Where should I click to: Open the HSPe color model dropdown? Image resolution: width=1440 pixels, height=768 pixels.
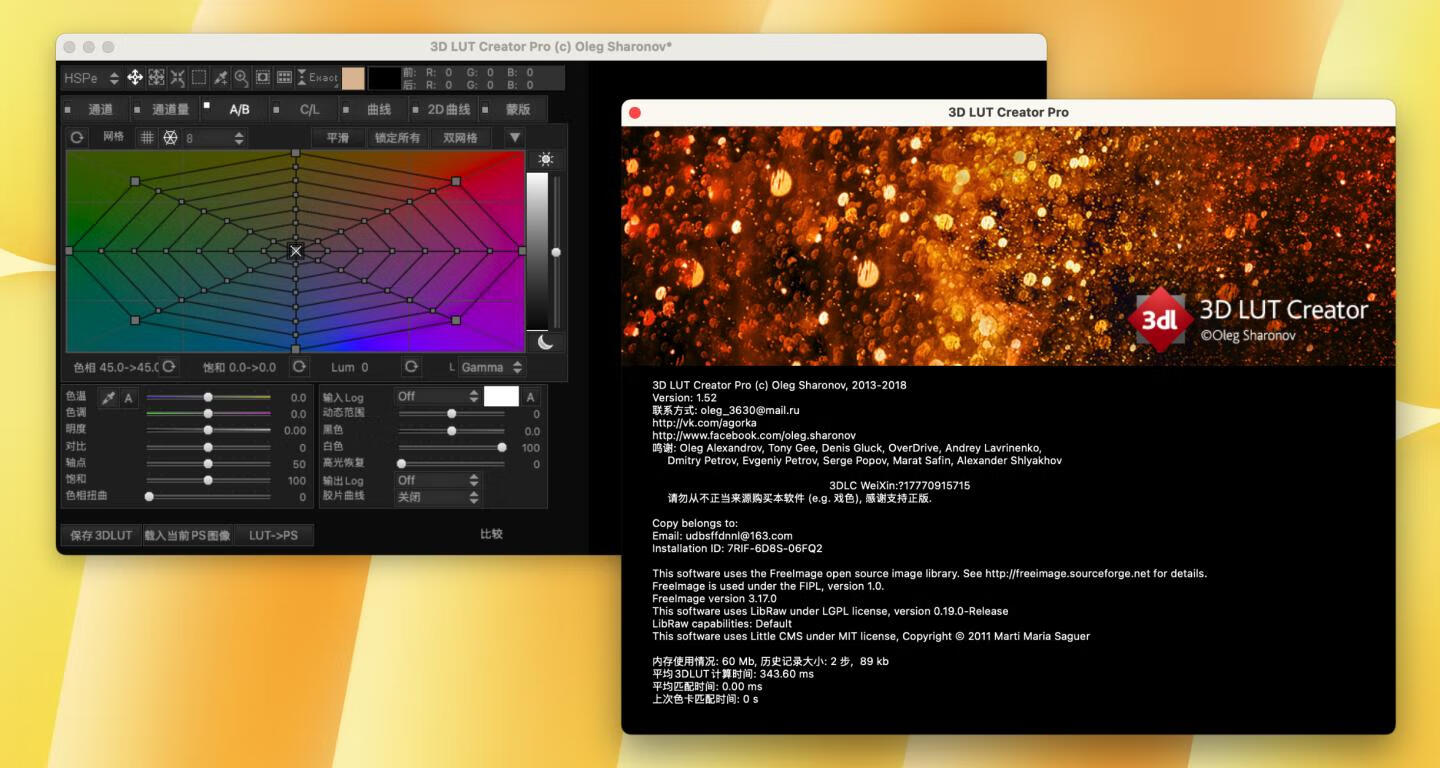pos(91,78)
